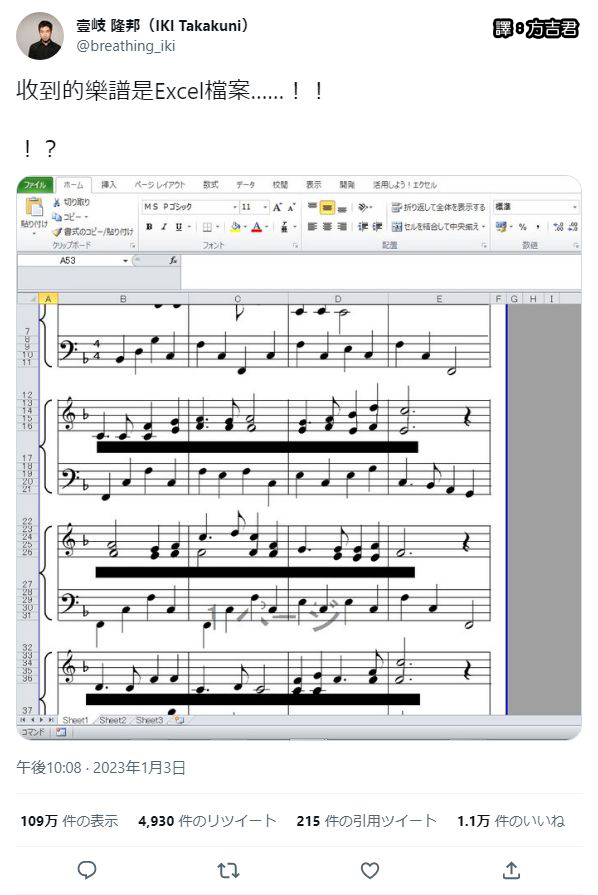Expand the clipboard dialog launcher
Screen dimensions: 598x895
pos(132,245)
